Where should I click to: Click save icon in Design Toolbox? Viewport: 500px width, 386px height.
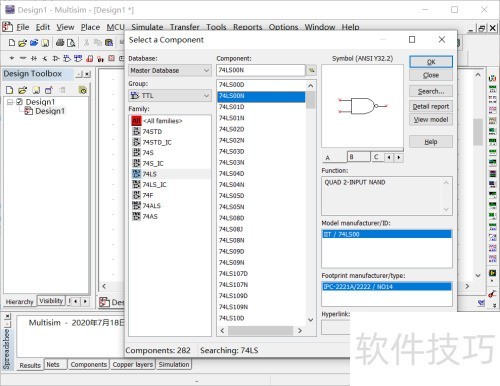[36, 90]
